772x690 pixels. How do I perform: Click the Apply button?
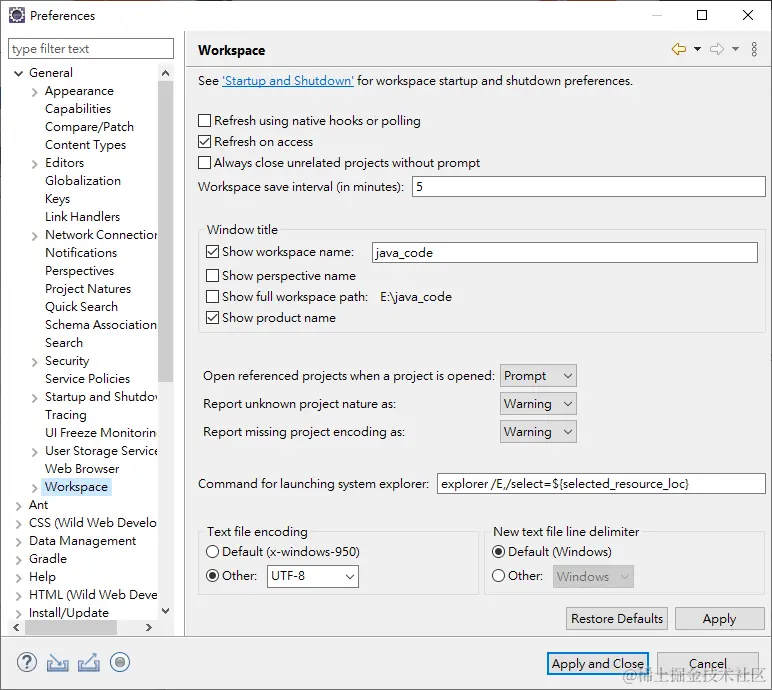pos(719,619)
